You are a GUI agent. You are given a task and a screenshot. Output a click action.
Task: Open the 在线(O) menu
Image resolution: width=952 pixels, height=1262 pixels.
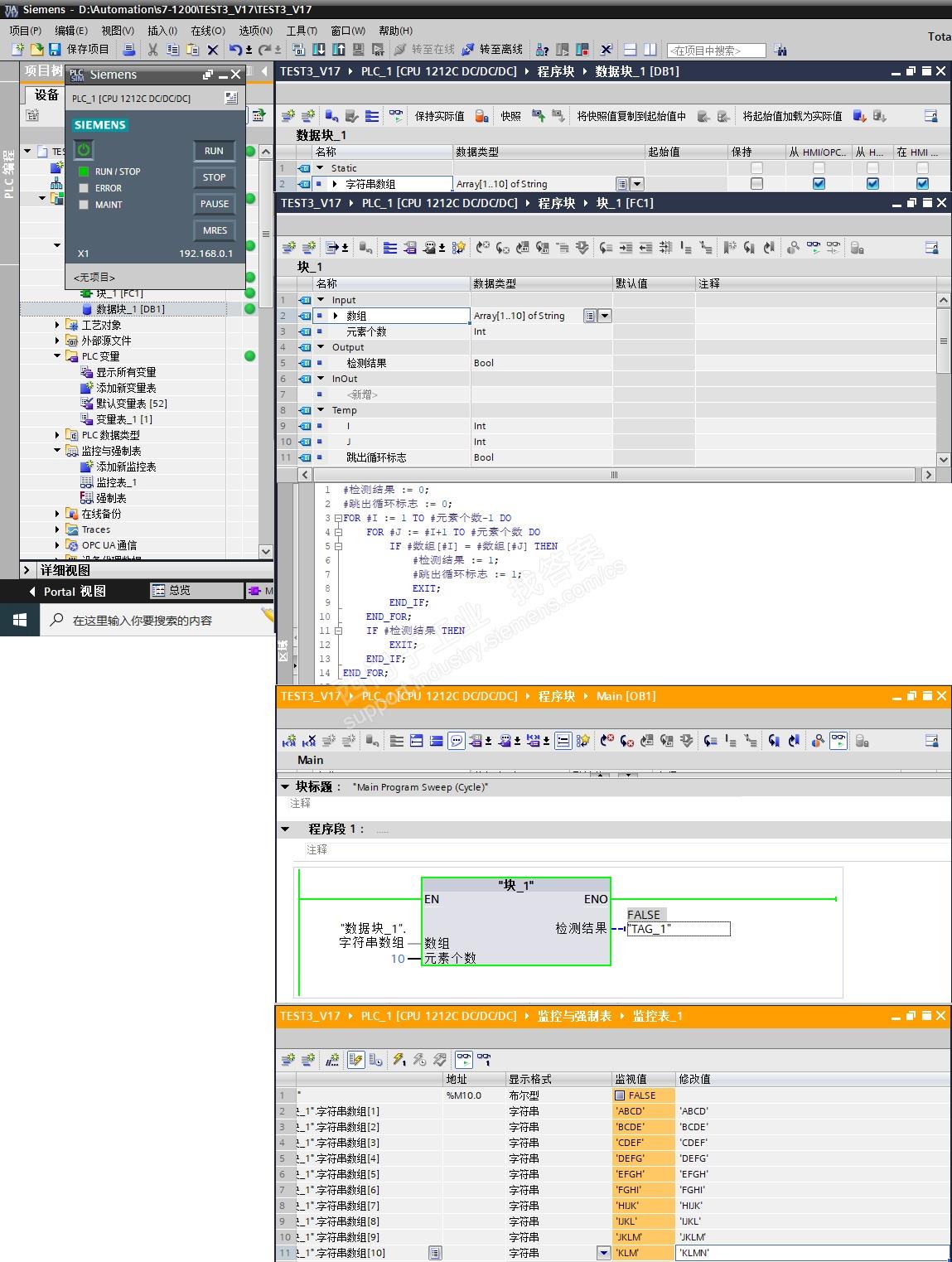207,31
